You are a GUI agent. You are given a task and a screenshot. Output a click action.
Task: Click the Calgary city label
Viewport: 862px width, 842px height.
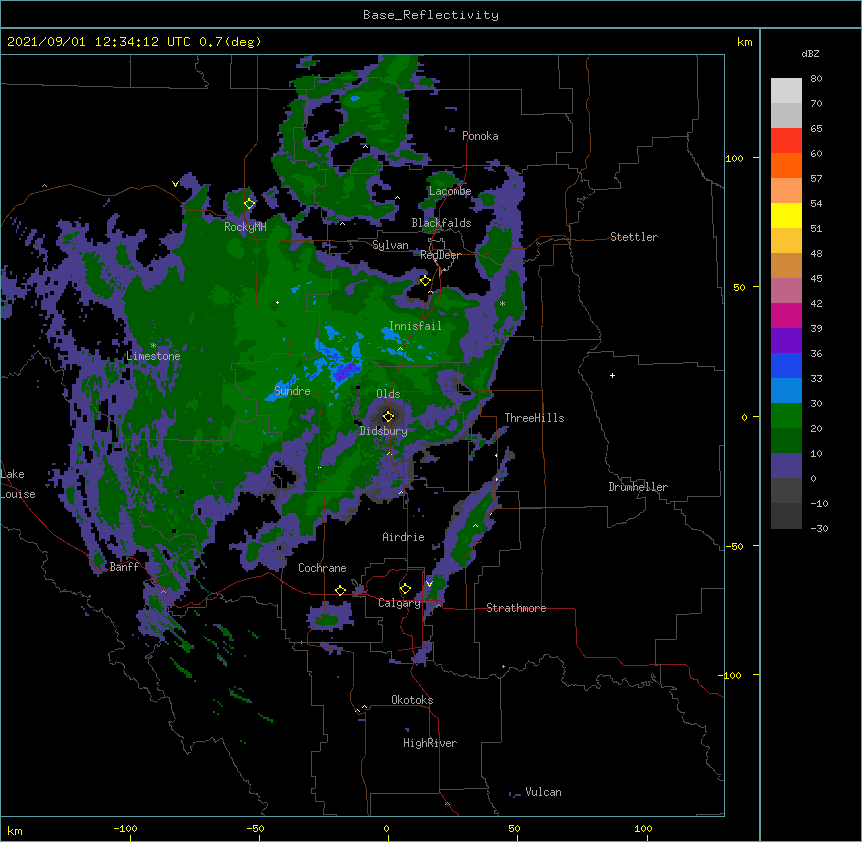pos(399,603)
